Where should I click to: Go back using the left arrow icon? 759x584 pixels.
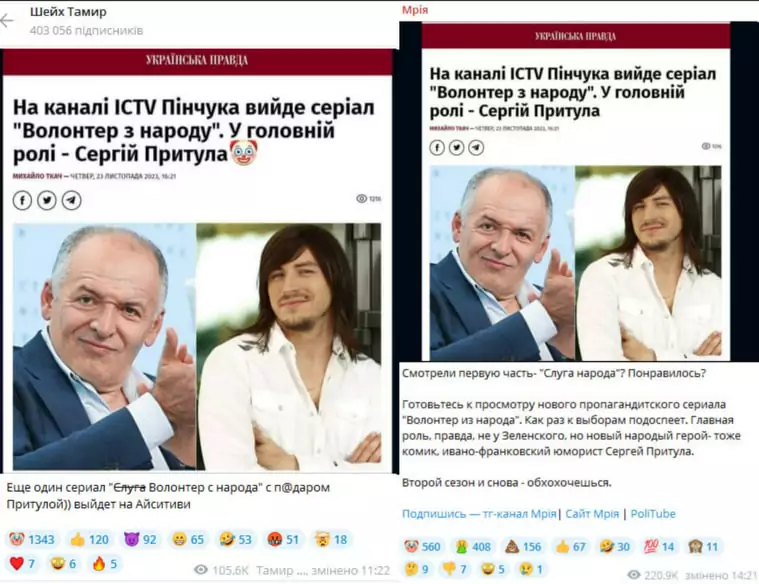(7, 21)
